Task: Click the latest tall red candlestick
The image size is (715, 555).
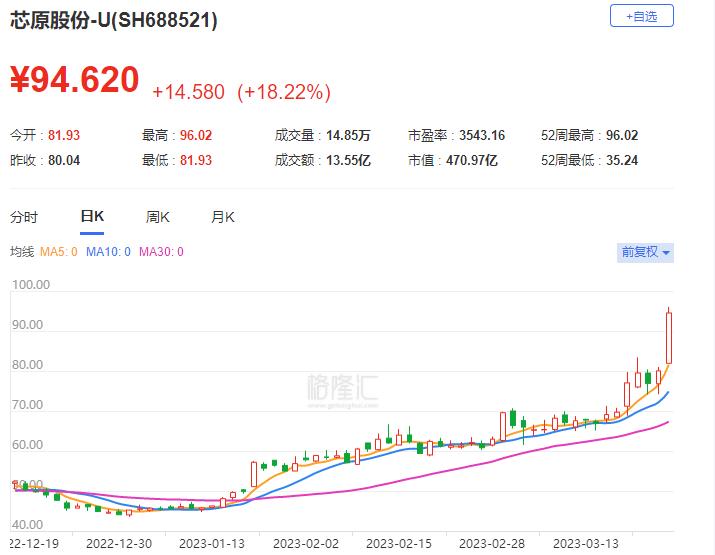Action: tap(669, 338)
